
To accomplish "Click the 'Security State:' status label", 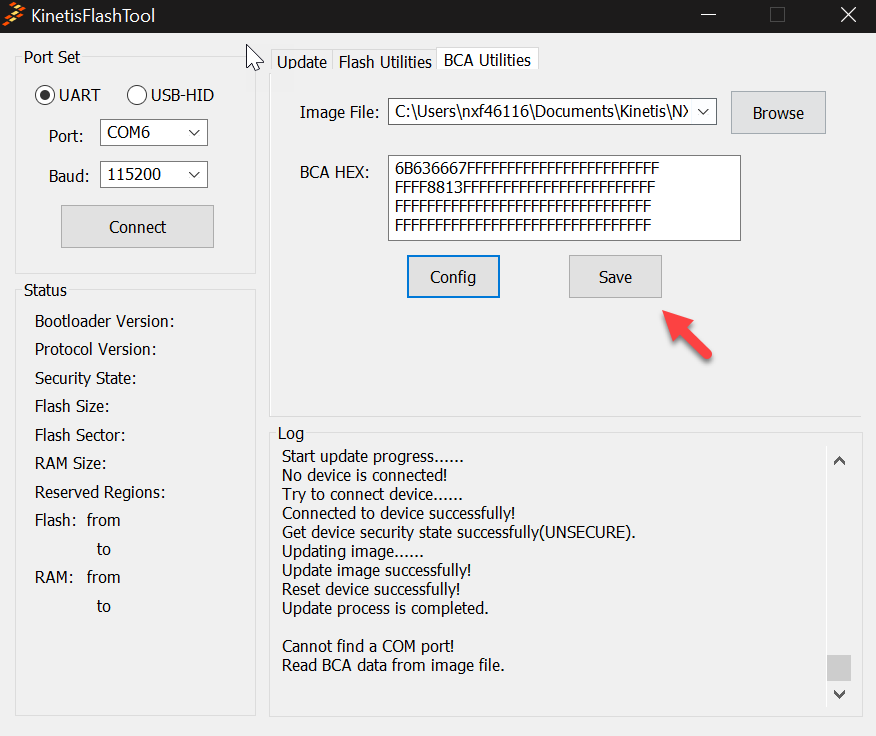I will coord(85,378).
